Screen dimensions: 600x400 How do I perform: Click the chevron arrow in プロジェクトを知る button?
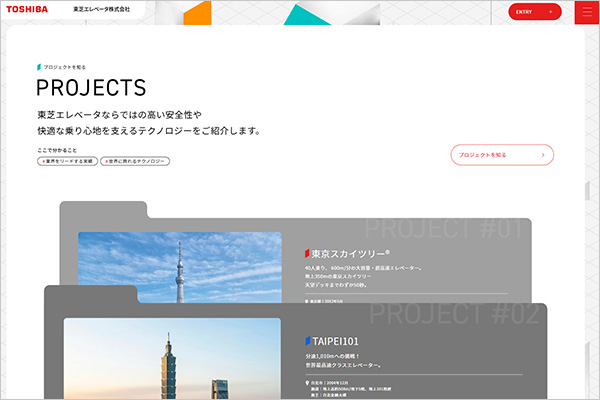[x=543, y=155]
